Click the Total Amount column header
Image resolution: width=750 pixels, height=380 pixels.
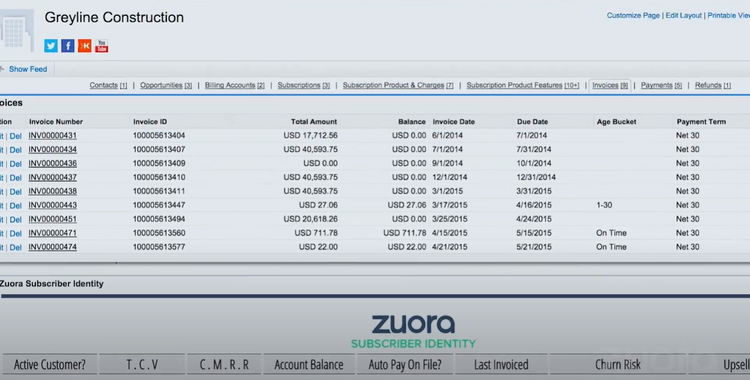314,122
